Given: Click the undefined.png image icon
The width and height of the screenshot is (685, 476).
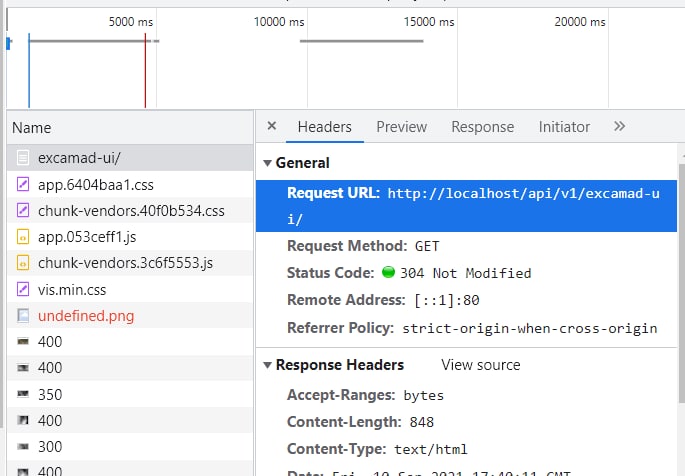Looking at the screenshot, I should pyautogui.click(x=22, y=316).
